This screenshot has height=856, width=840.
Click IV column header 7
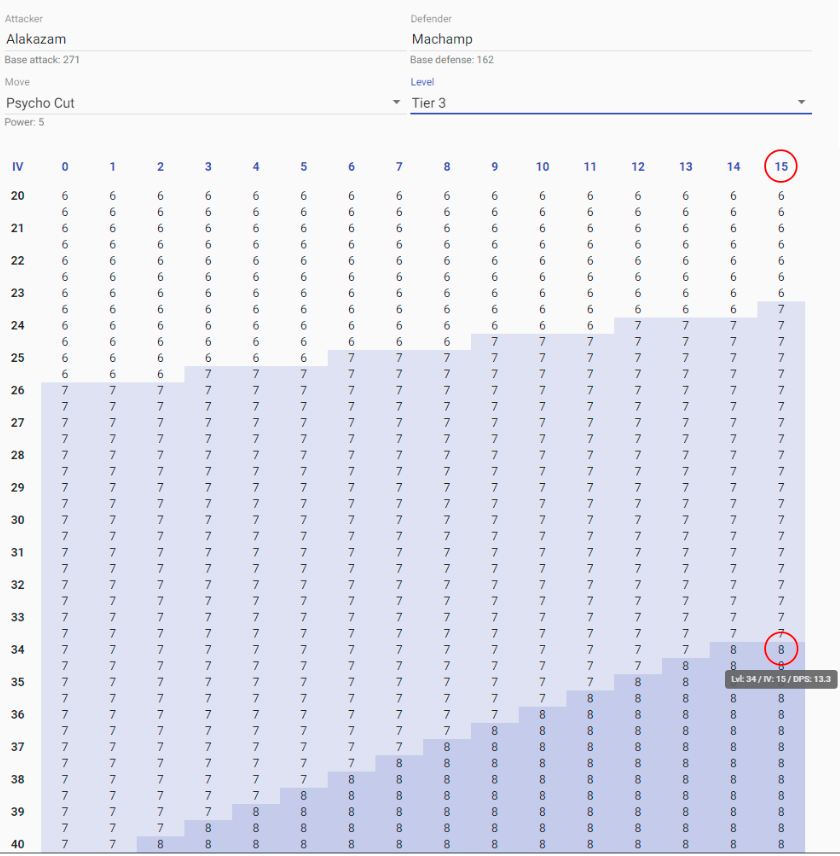(399, 167)
